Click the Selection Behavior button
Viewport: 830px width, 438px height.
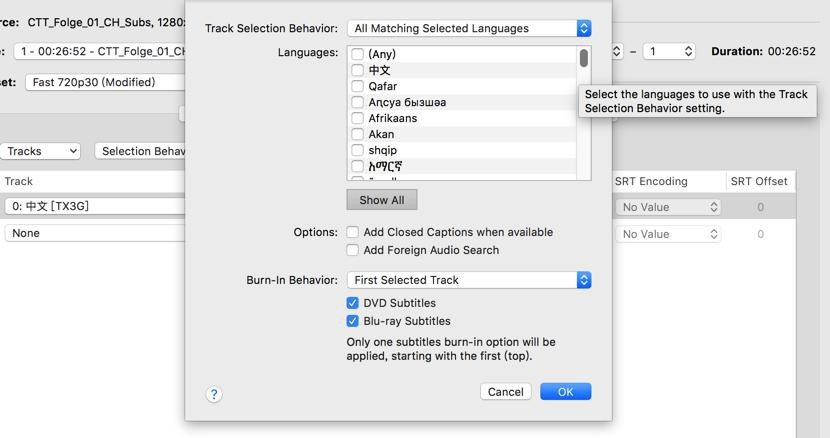[x=141, y=151]
